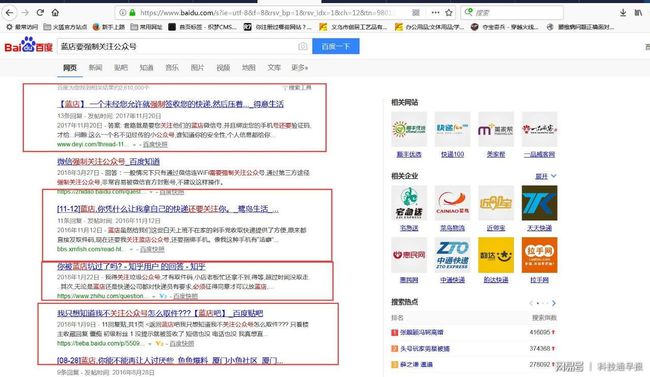Bookmark this page with the star icon
This screenshot has height=377, width=650.
pos(449,13)
